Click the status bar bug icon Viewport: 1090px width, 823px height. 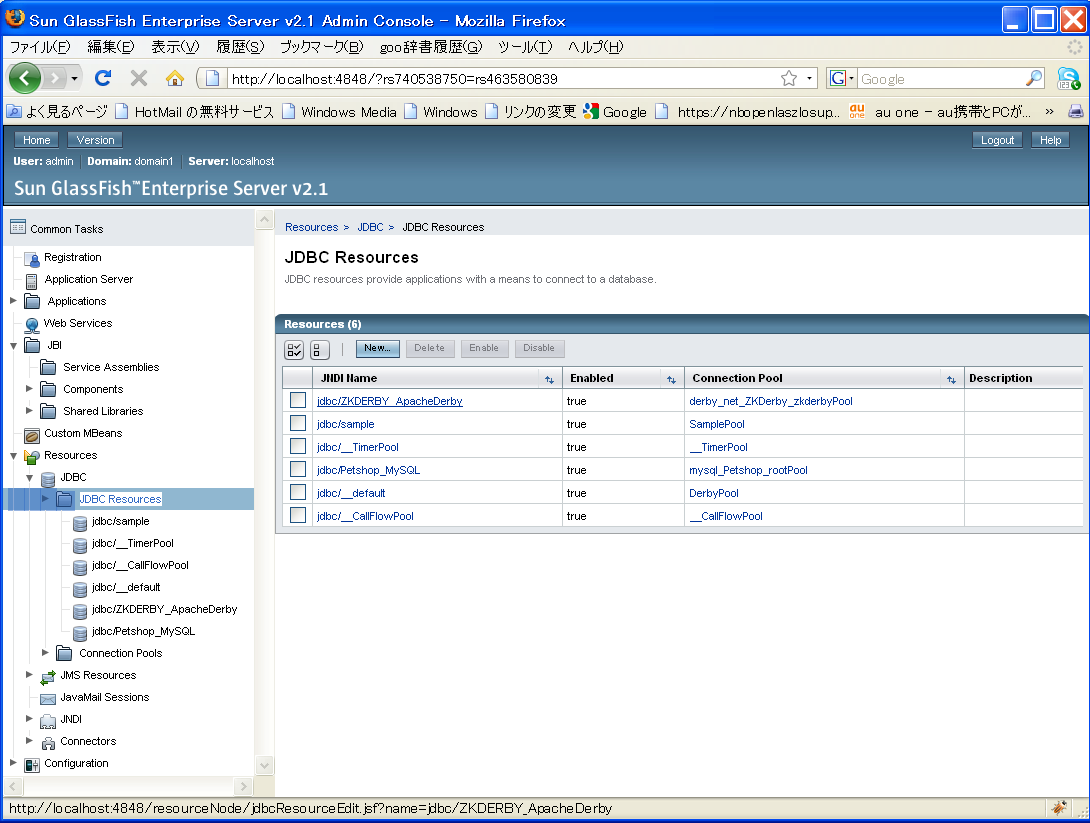(1059, 807)
